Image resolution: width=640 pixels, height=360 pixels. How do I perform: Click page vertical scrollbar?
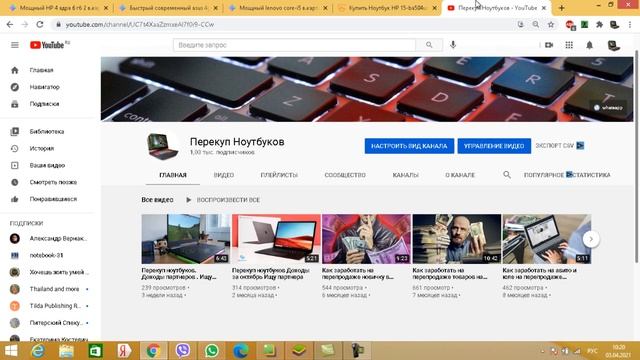point(636,156)
